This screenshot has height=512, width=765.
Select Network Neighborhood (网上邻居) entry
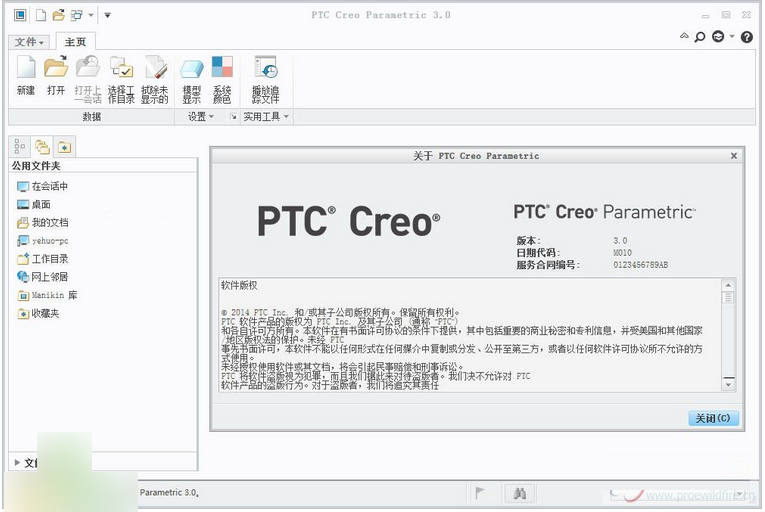tap(42, 277)
